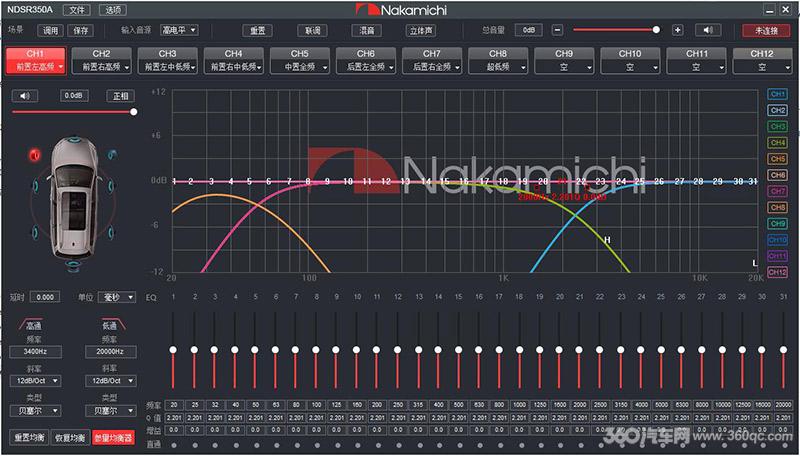Open the 输入音源 高电平 dropdown
The image size is (800, 456).
pos(179,30)
